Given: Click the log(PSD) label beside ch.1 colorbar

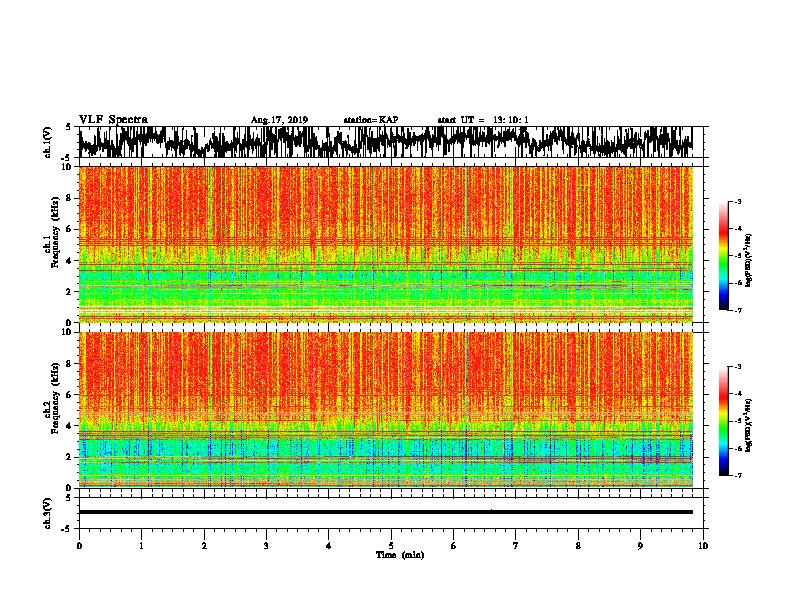Looking at the screenshot, I should click(749, 261).
